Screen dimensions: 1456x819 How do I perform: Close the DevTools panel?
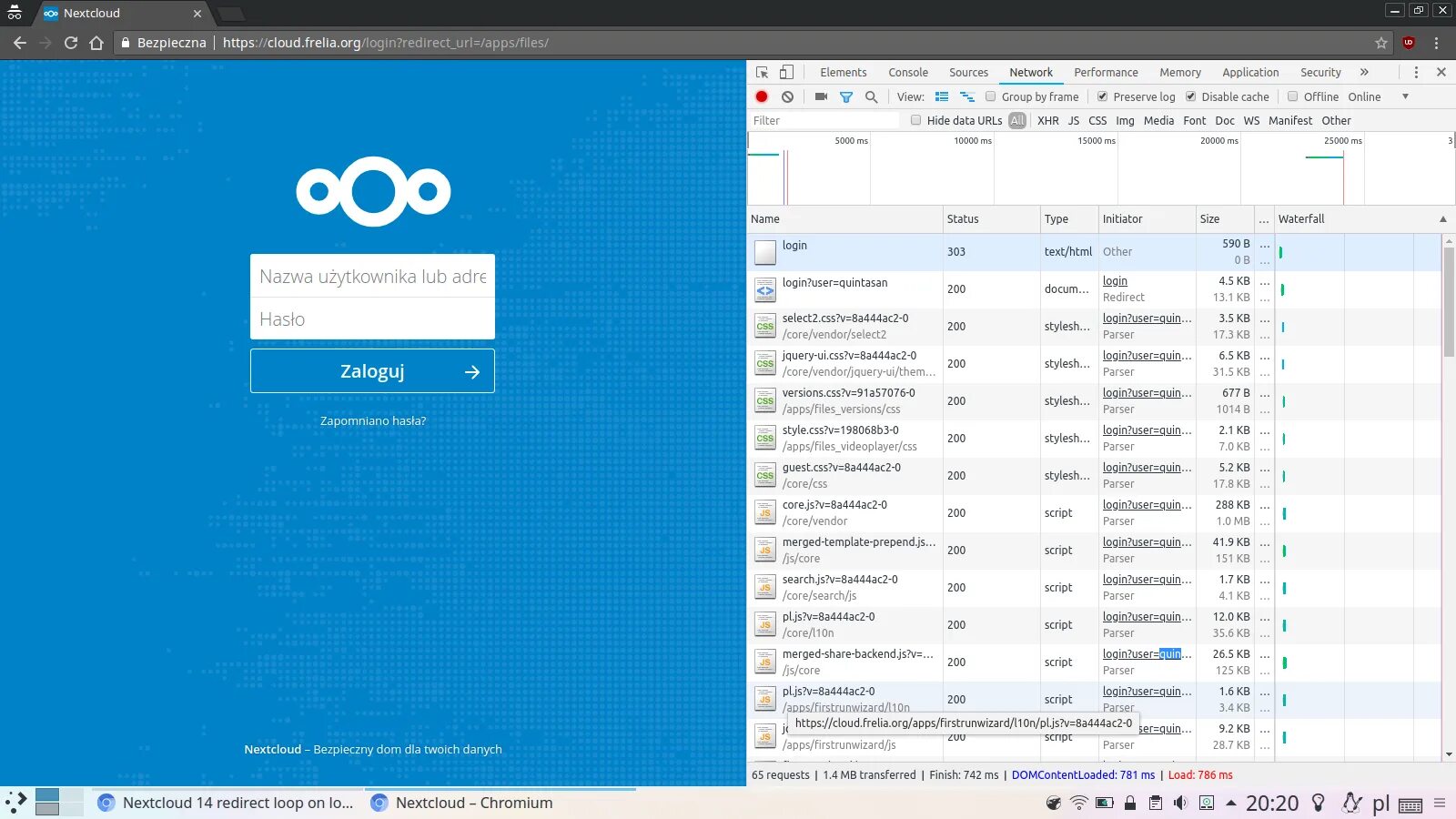(1441, 72)
